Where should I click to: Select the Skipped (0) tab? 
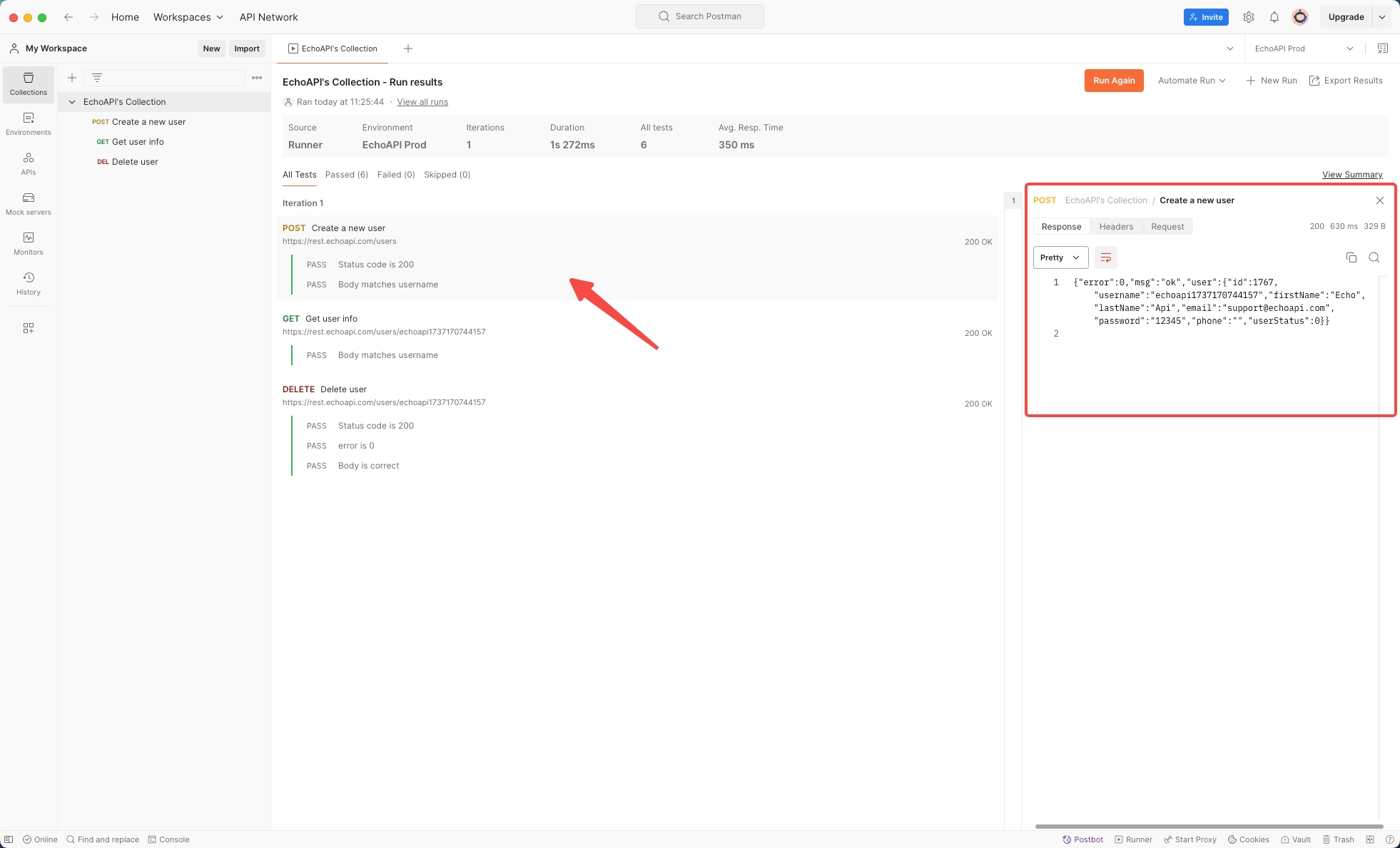click(x=447, y=175)
